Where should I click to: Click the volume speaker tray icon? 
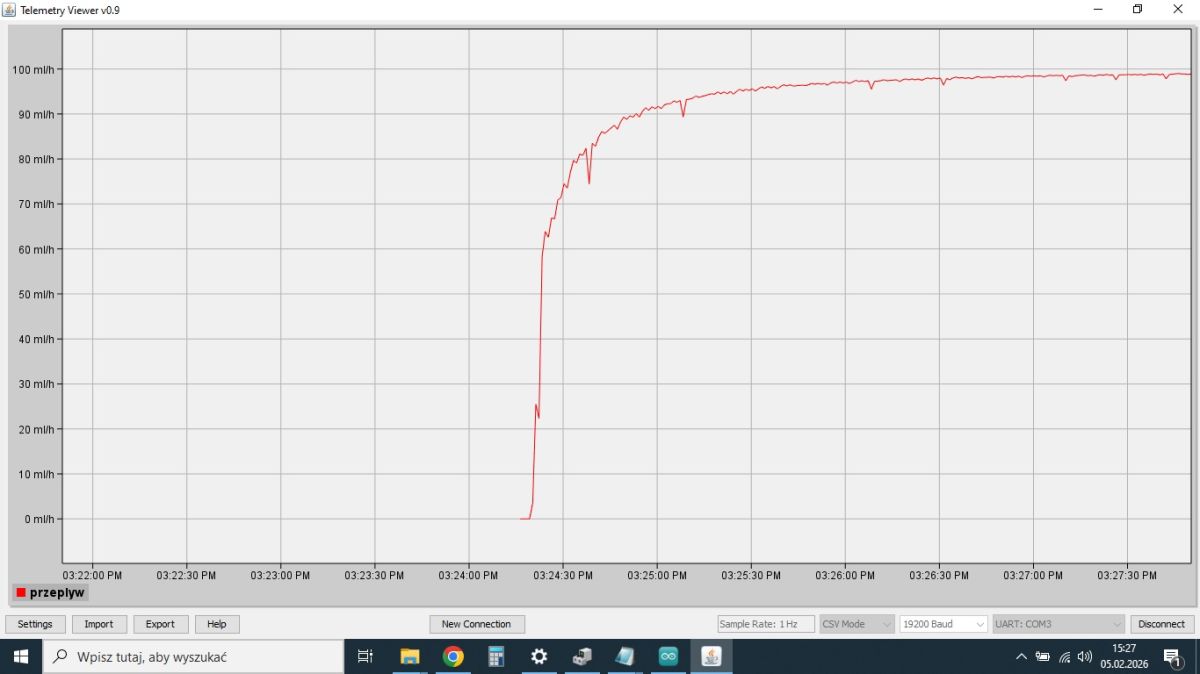coord(1085,657)
